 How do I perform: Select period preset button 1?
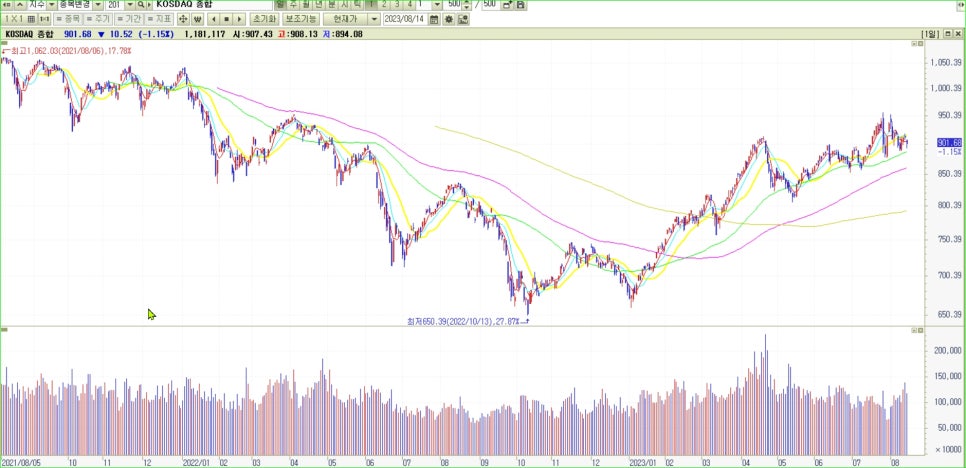tap(371, 4)
